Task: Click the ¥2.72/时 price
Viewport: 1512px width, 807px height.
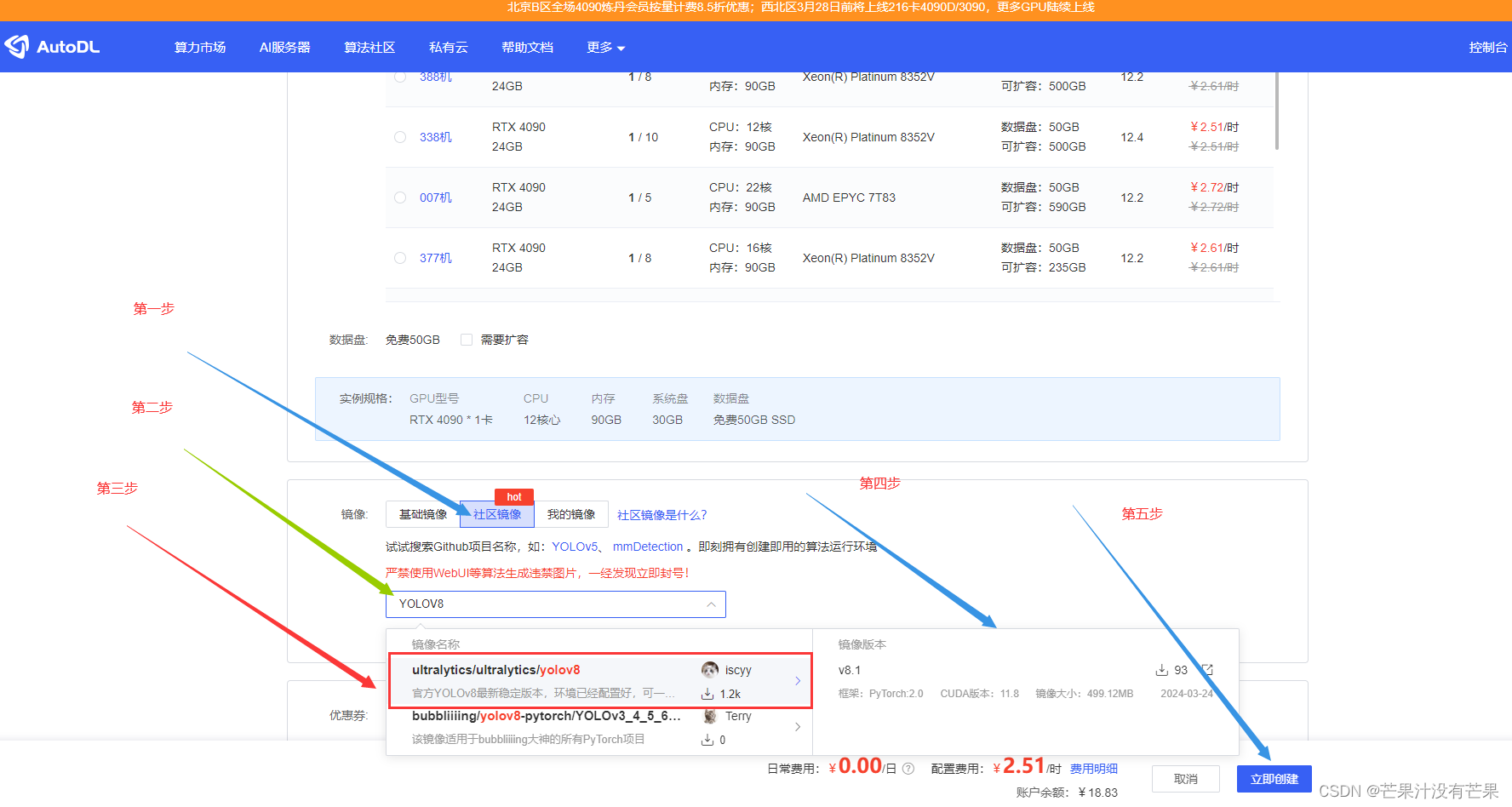Action: click(x=1214, y=187)
